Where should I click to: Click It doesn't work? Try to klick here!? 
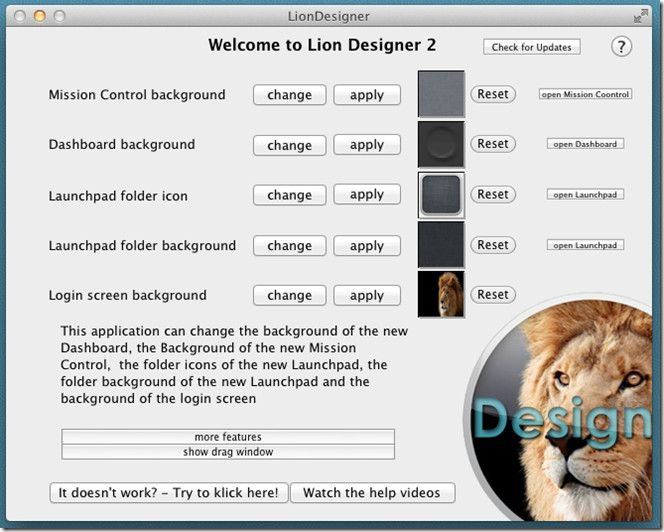pyautogui.click(x=169, y=493)
